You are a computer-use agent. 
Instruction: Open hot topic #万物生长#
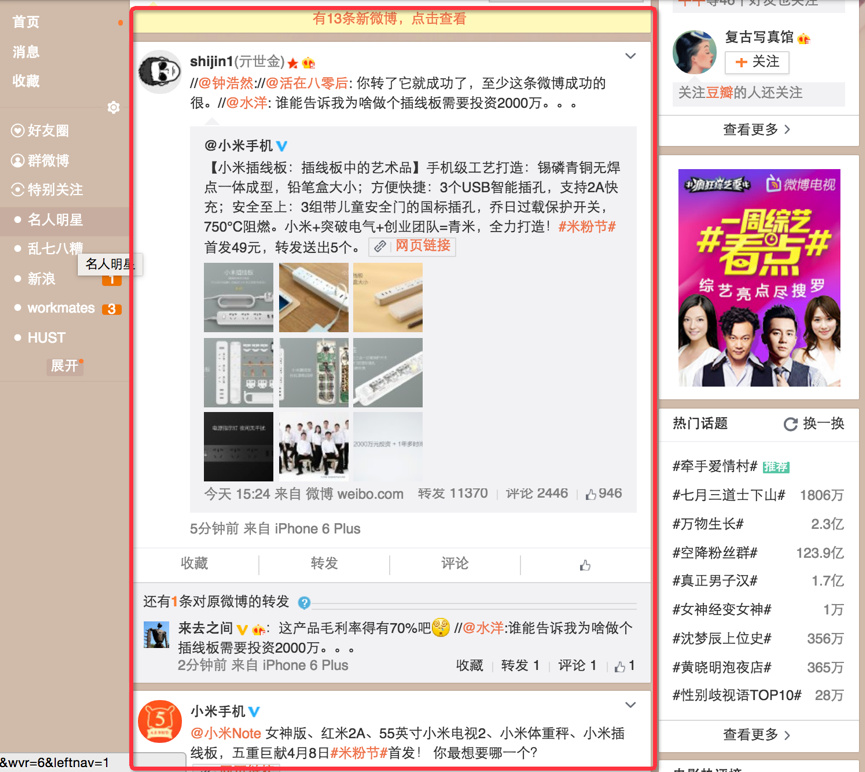coord(708,524)
